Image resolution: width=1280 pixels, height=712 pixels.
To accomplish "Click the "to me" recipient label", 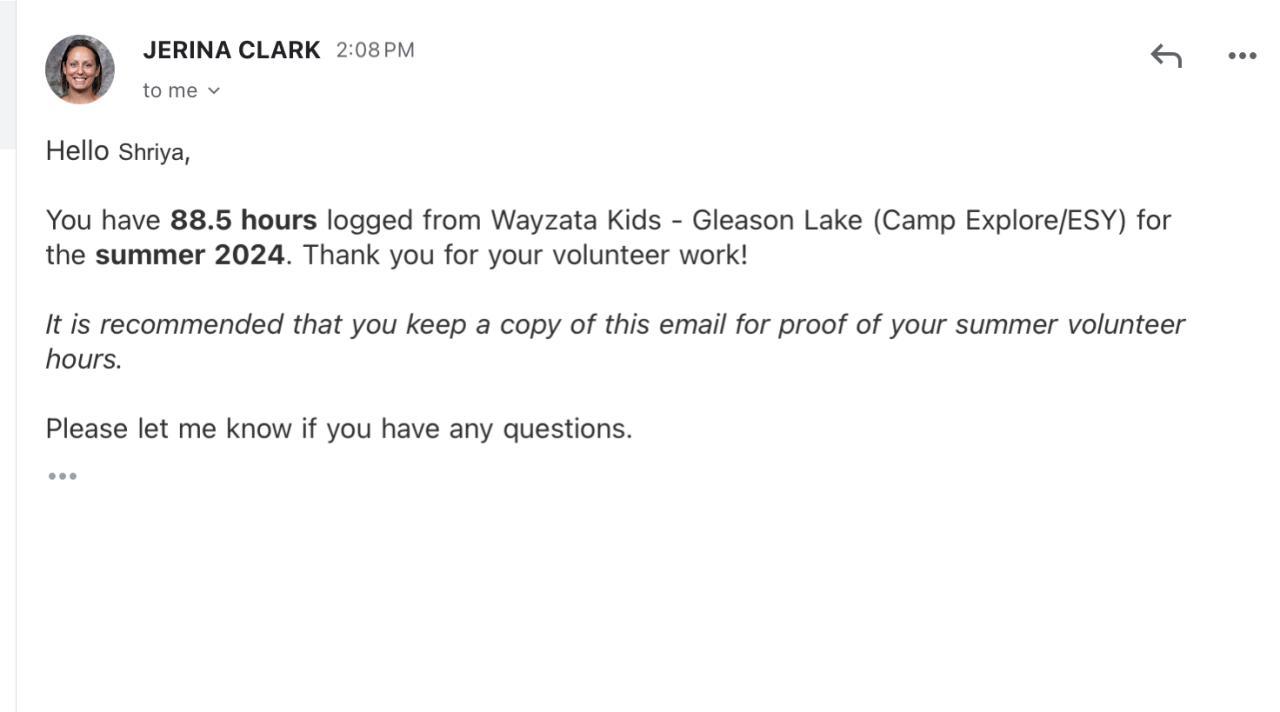I will pos(170,91).
